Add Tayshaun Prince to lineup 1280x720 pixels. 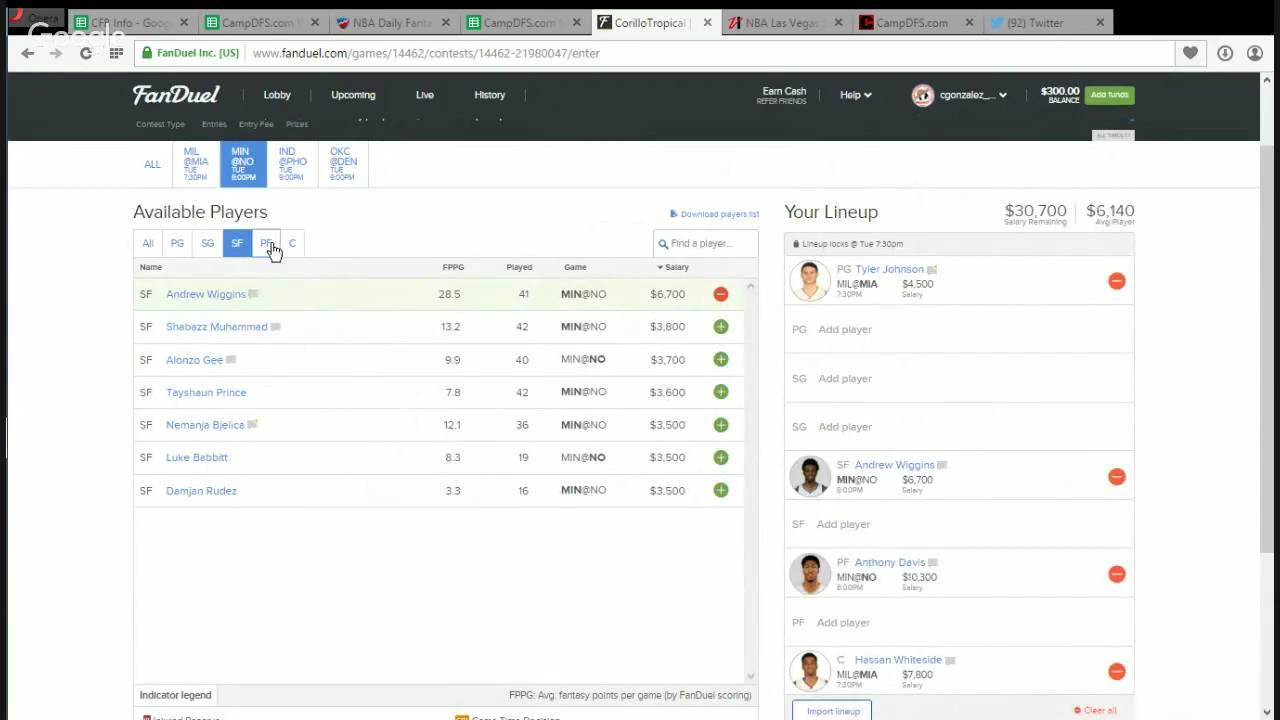point(720,392)
